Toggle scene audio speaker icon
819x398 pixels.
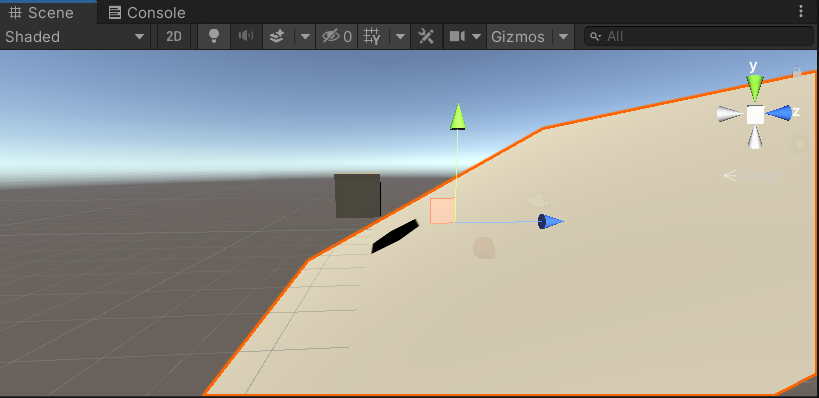(246, 37)
